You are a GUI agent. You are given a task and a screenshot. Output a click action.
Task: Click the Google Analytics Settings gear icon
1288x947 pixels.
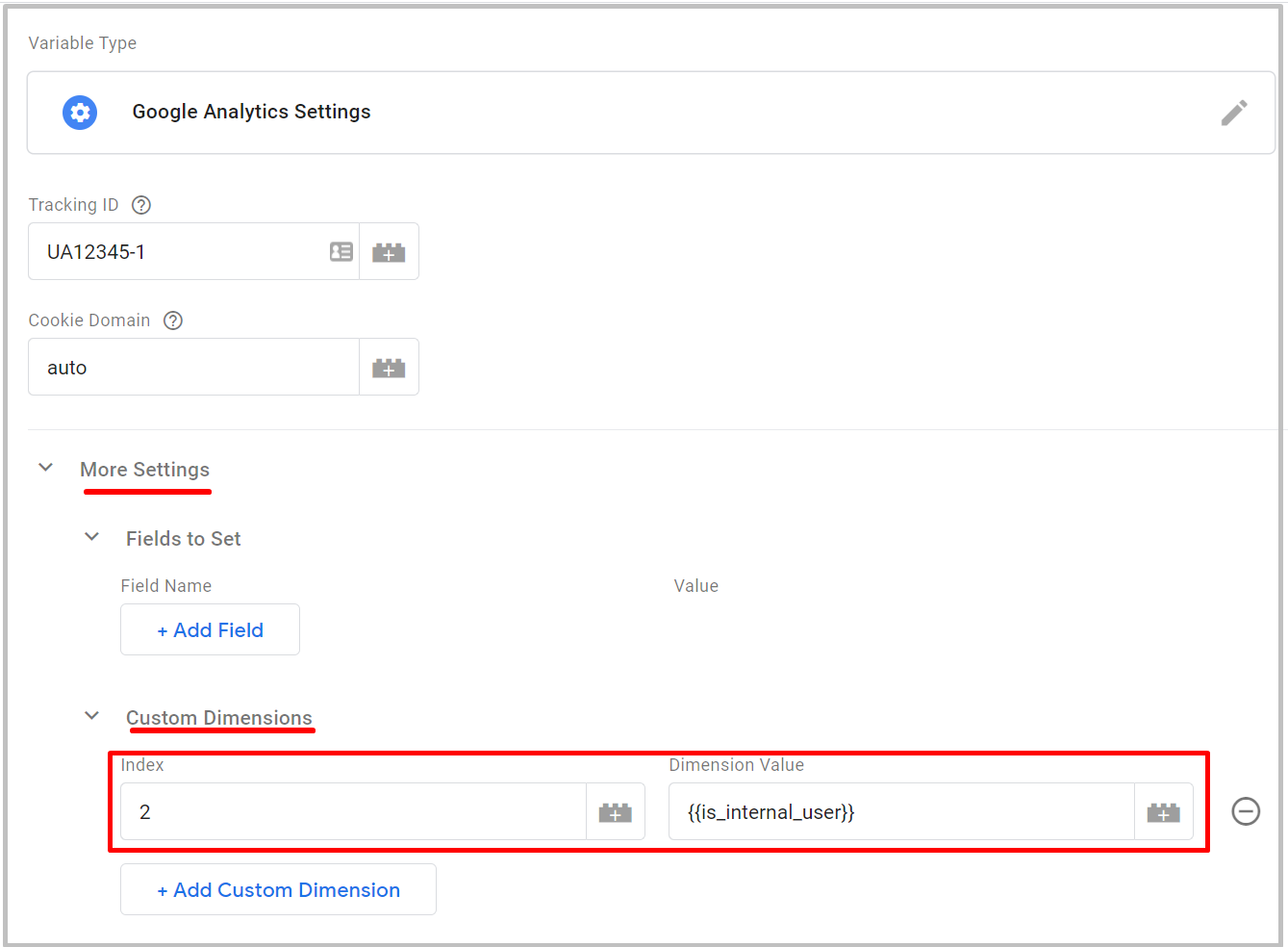point(80,113)
